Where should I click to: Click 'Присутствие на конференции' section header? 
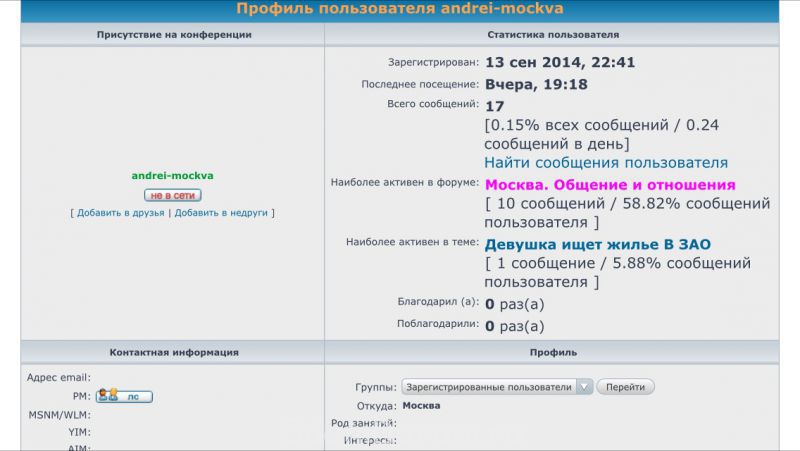pos(174,34)
